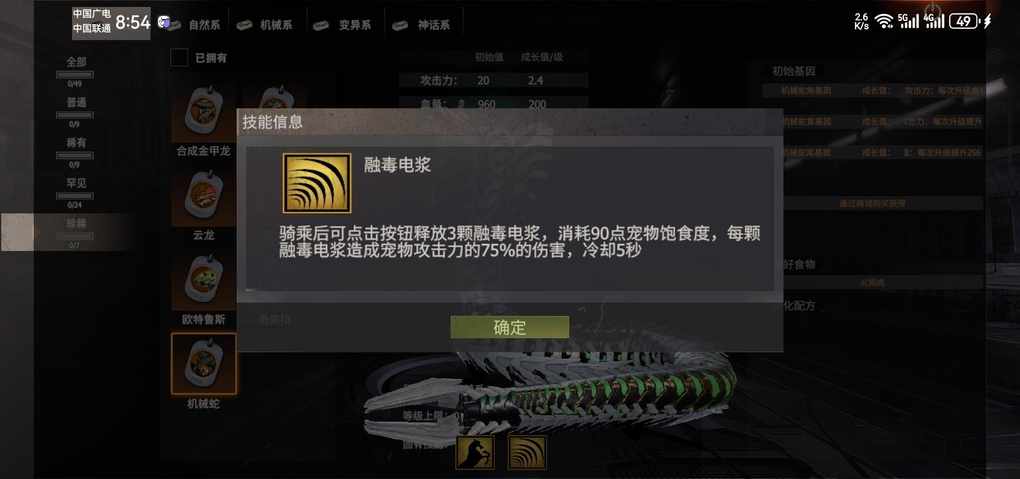The width and height of the screenshot is (1020, 479).
Task: Select the 合成金甲龙 pet tag icon
Action: (x=204, y=113)
